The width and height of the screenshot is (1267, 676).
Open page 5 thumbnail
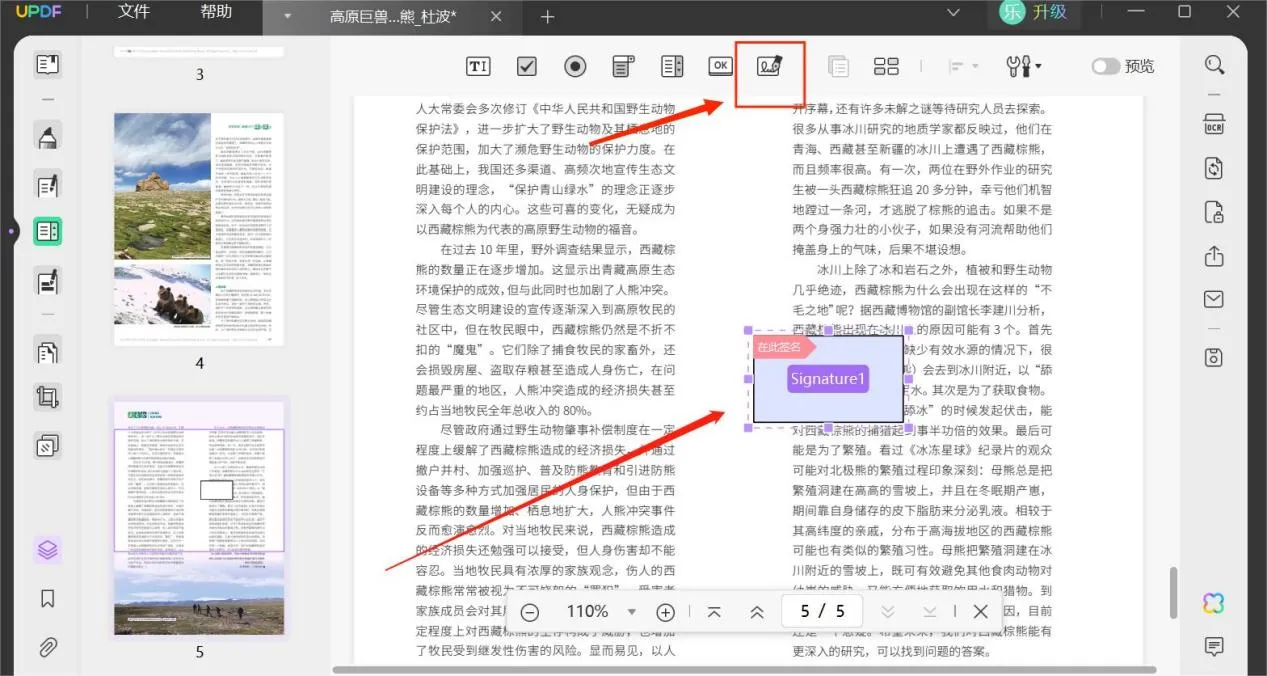pyautogui.click(x=198, y=517)
